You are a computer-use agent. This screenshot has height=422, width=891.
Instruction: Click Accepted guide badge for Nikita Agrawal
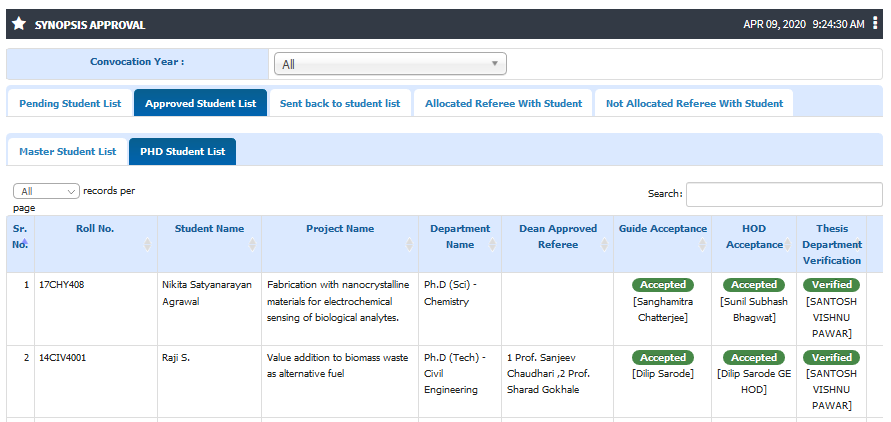tap(663, 285)
